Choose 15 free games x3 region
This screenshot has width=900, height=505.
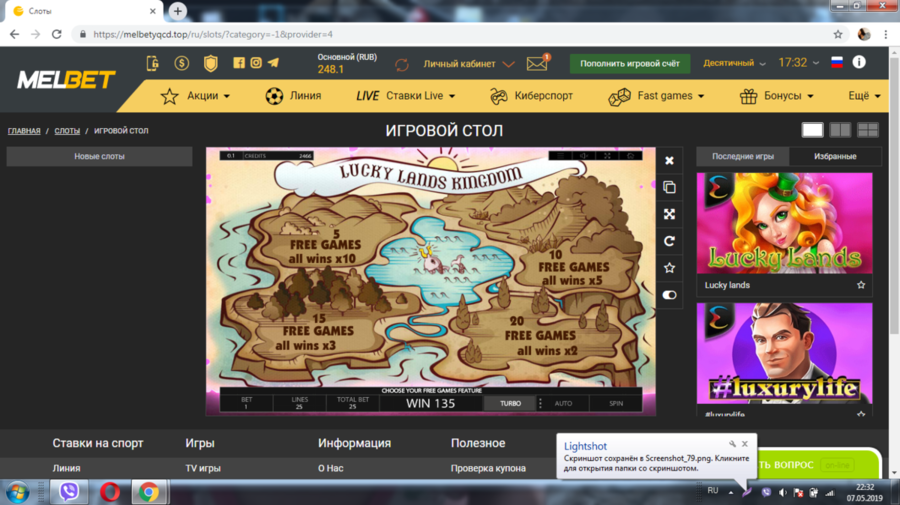click(x=317, y=332)
